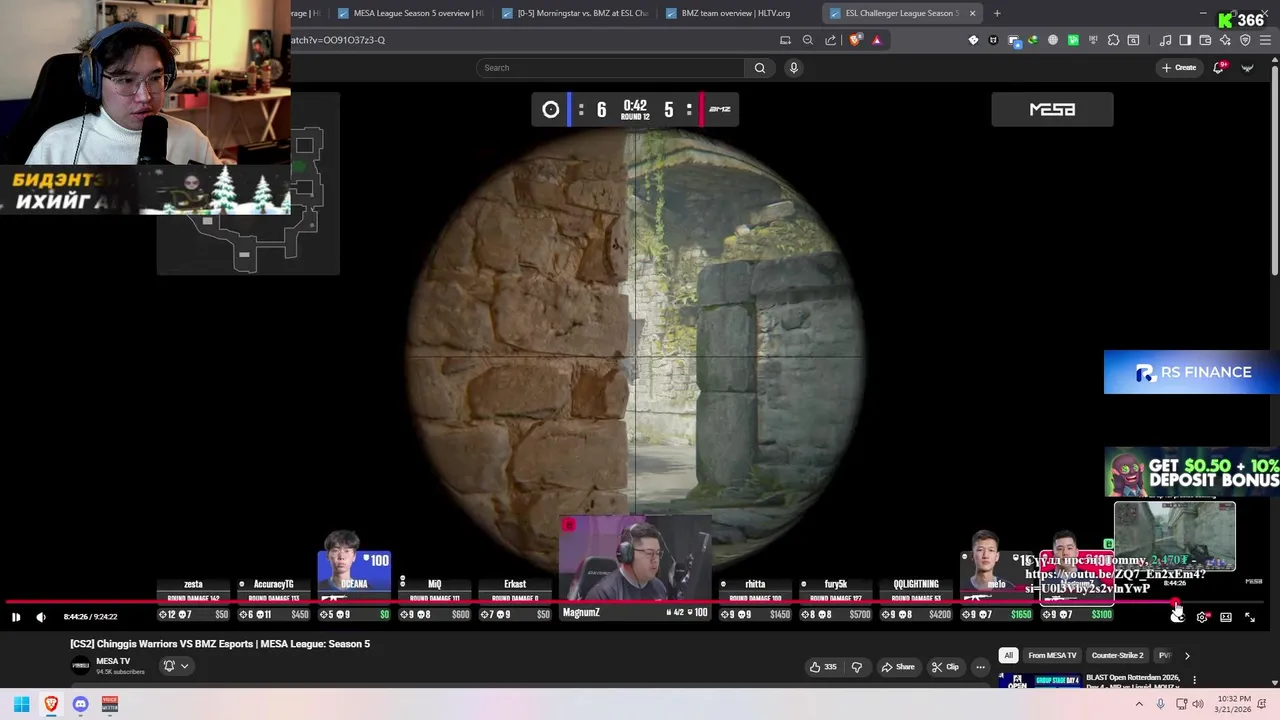Open the green extension icon in toolbar
Viewport: 1280px width, 720px height.
pyautogui.click(x=1073, y=40)
